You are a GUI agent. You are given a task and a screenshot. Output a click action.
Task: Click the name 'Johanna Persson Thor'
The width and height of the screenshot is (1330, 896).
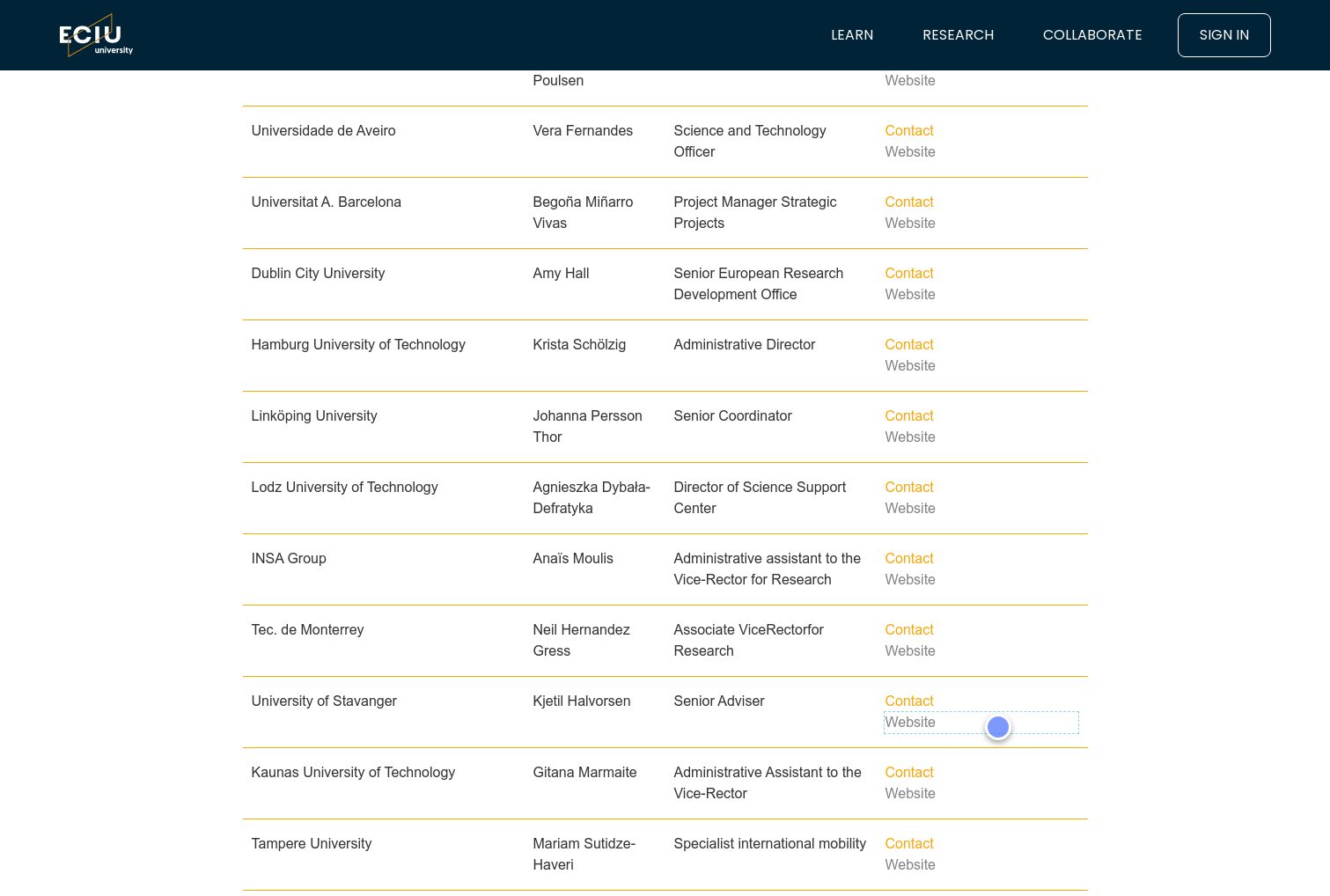click(587, 426)
